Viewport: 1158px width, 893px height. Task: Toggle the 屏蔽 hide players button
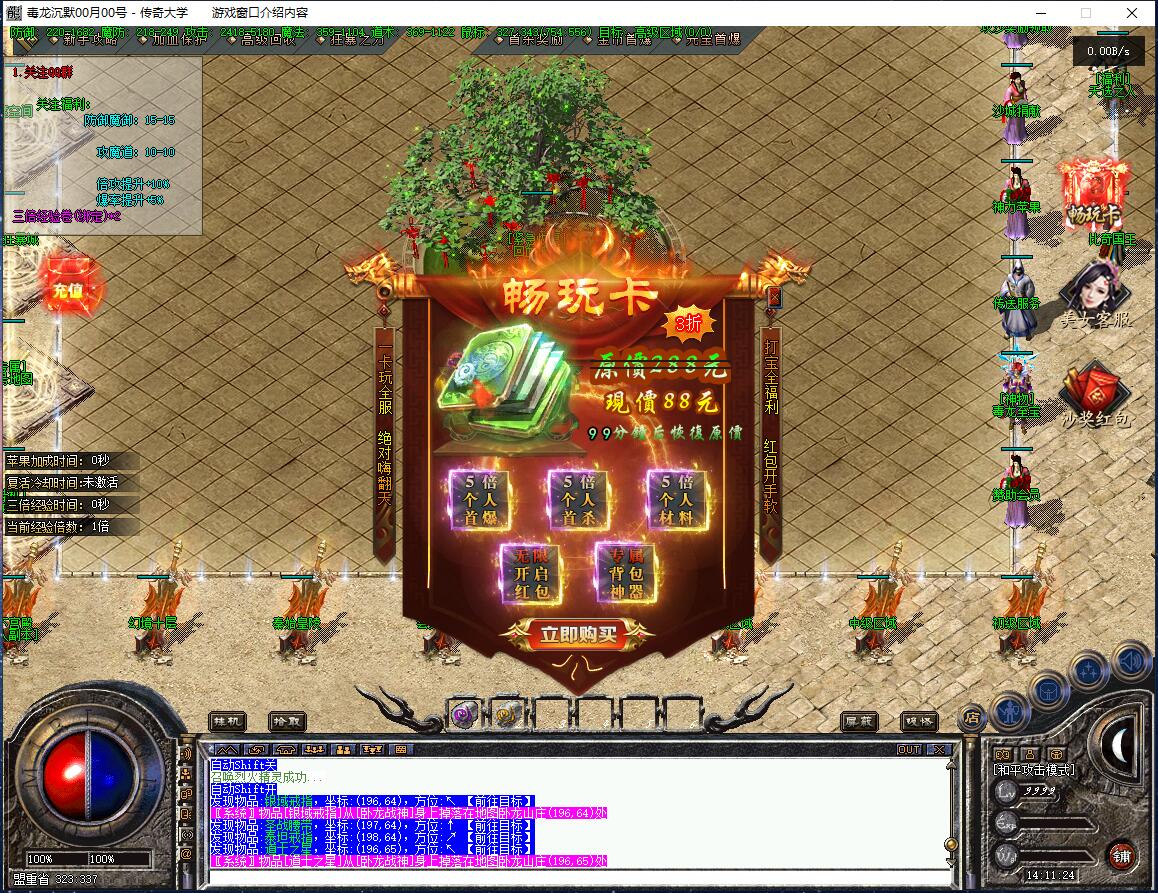pos(859,721)
